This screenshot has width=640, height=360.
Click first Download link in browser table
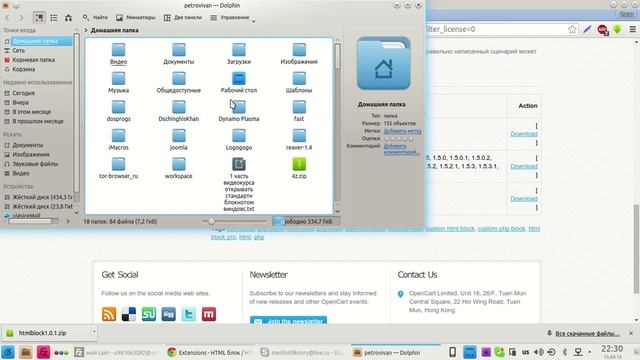pos(524,134)
